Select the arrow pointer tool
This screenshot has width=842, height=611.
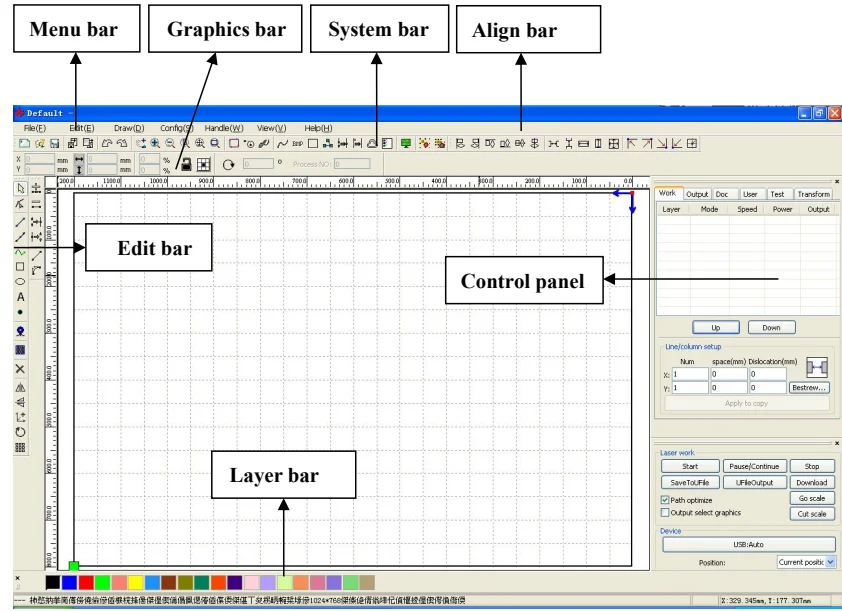pyautogui.click(x=20, y=188)
